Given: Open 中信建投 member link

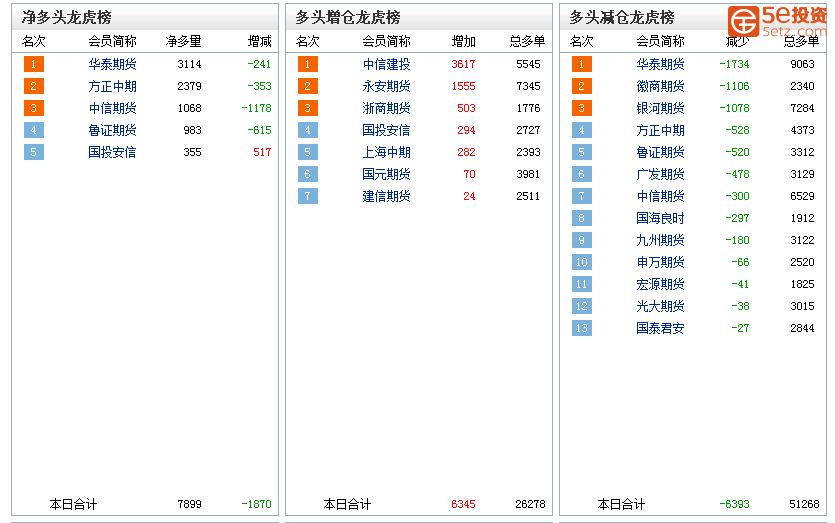Looking at the screenshot, I should point(387,64).
